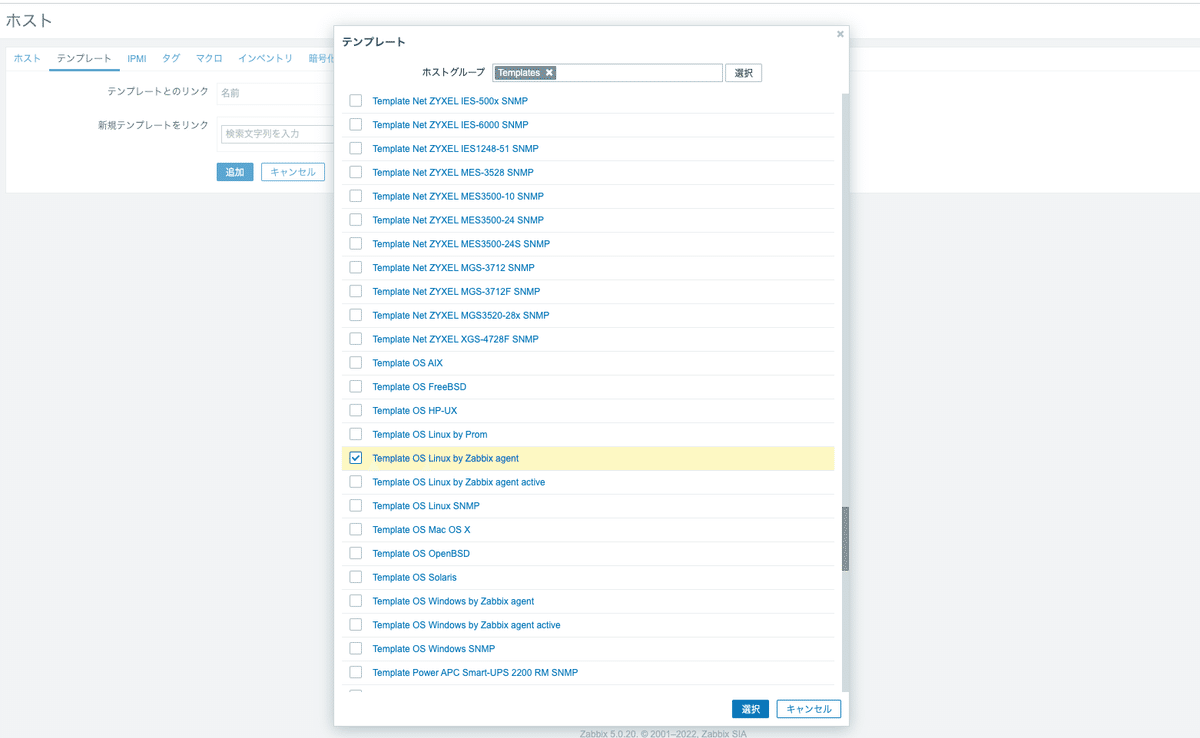
Task: Click Template Power APC Smart-UPS 2200 RM SNMP link
Action: [475, 673]
